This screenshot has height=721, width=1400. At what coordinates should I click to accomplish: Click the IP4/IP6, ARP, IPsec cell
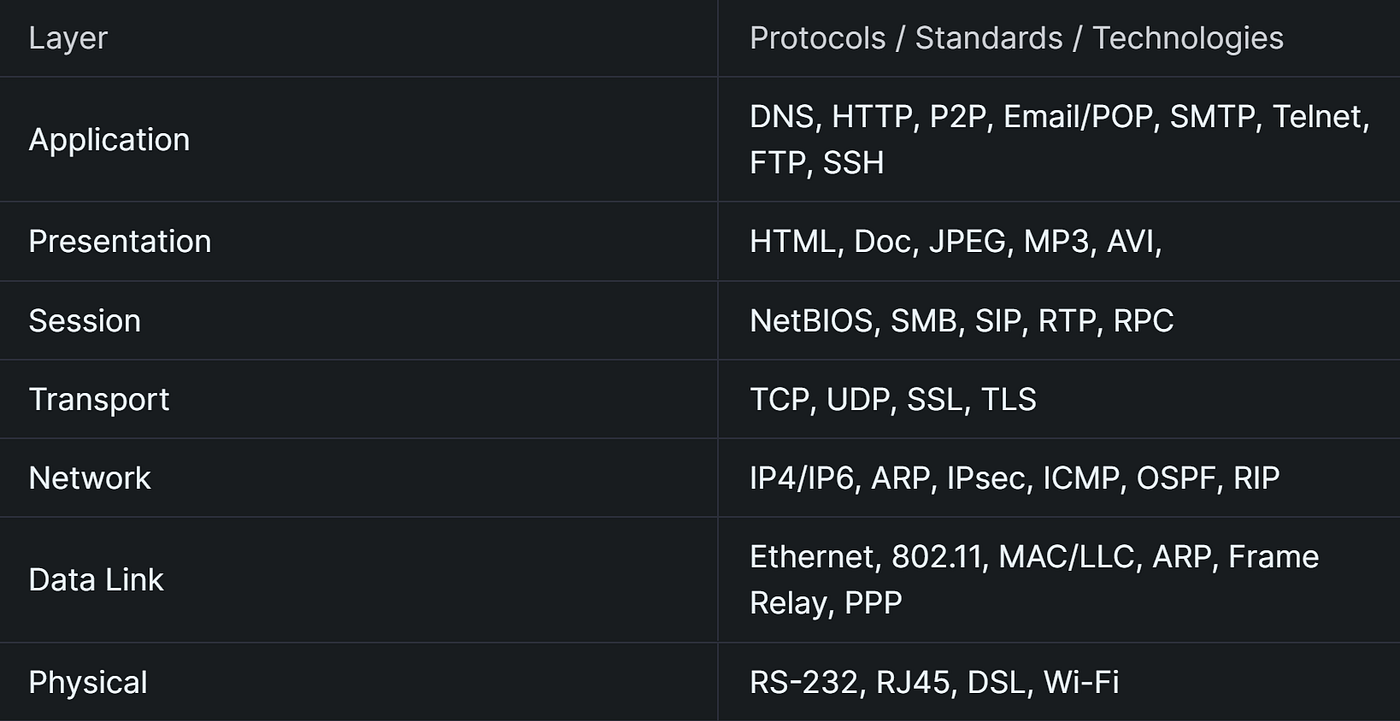click(x=1059, y=477)
